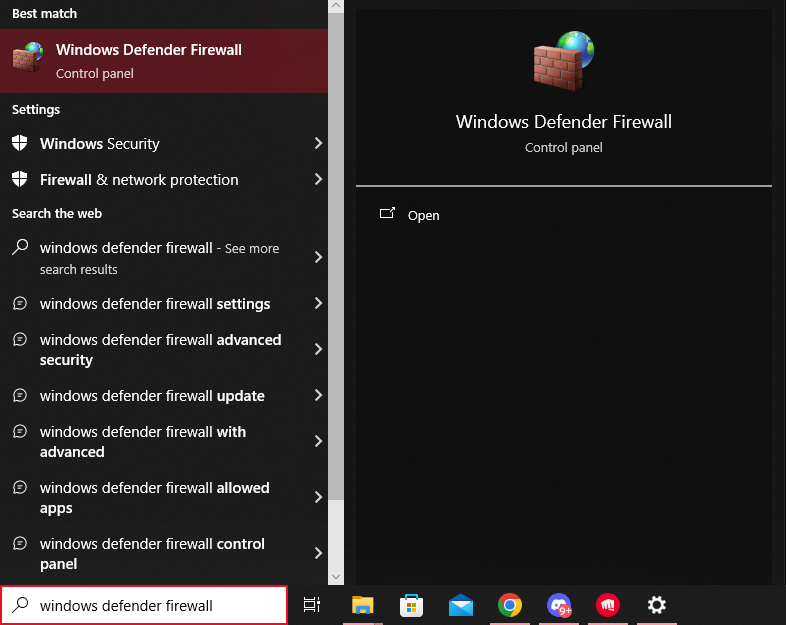Click Open in the preview pane
Image resolution: width=786 pixels, height=625 pixels.
[x=423, y=216]
